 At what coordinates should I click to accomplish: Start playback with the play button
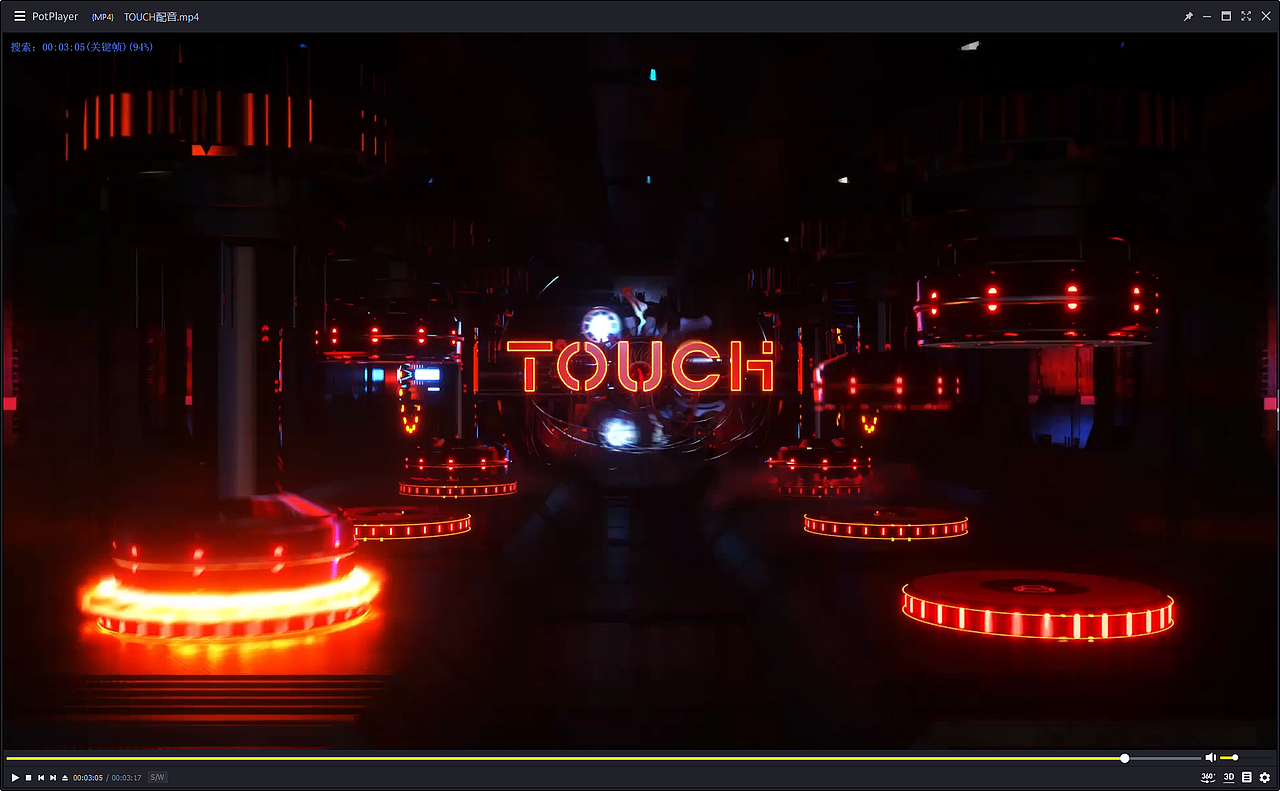14,777
